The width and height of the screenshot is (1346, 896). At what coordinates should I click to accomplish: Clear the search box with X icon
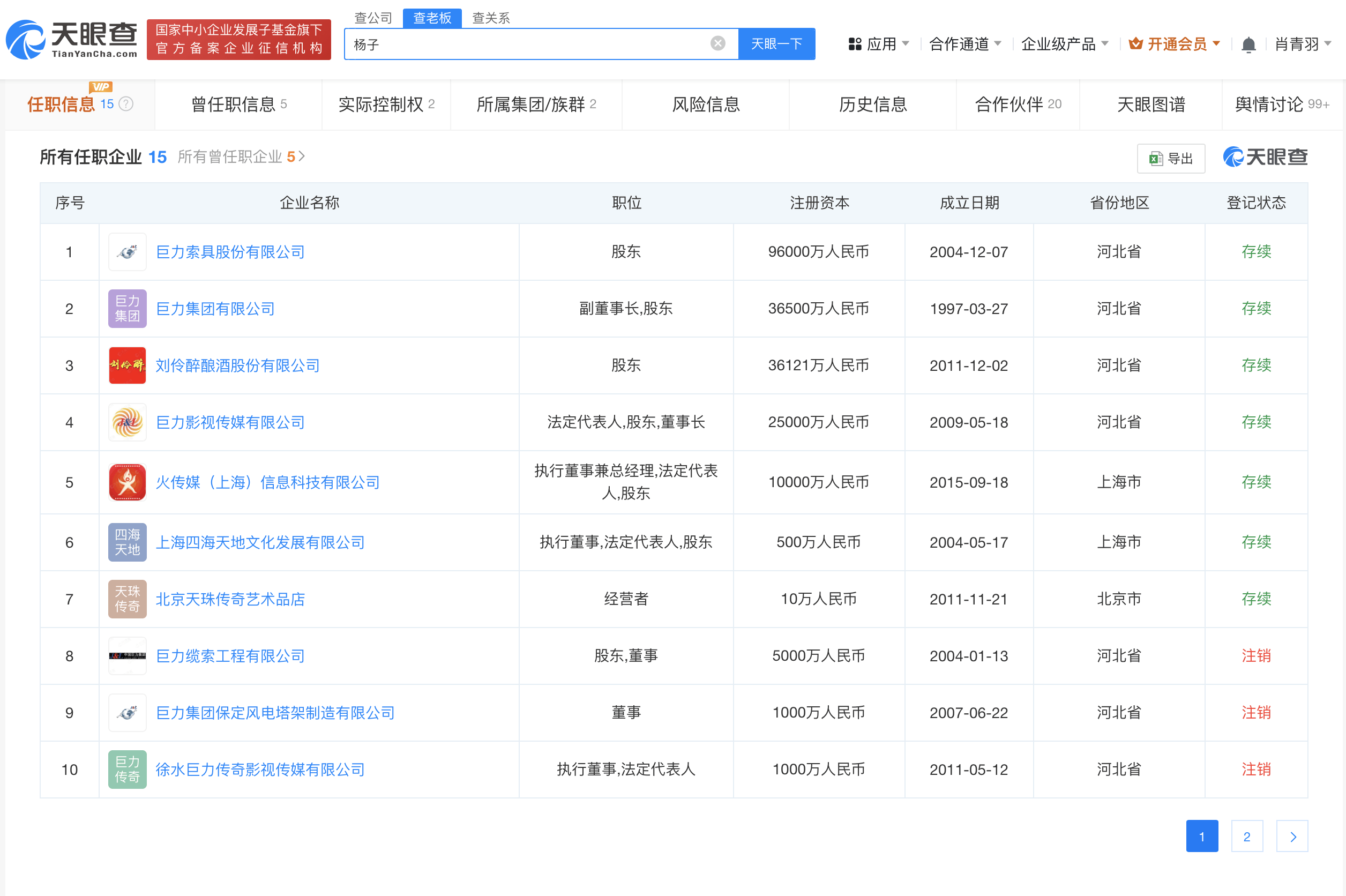(x=717, y=43)
